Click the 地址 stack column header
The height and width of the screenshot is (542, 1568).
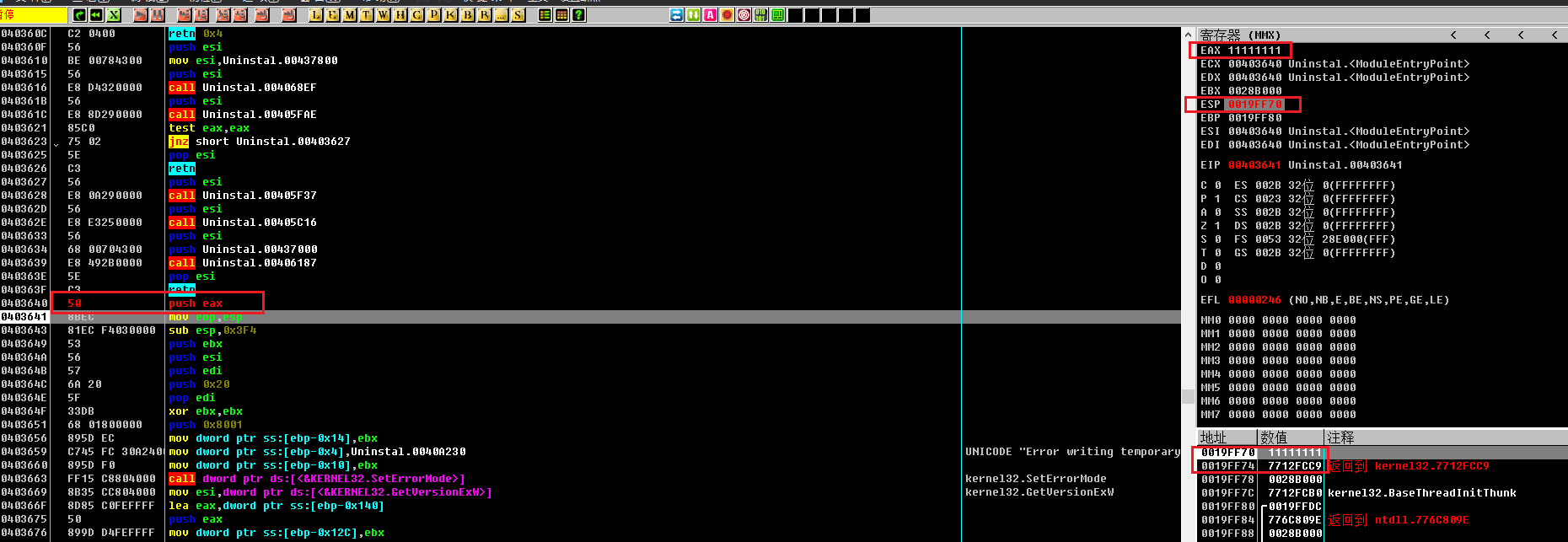[1227, 437]
